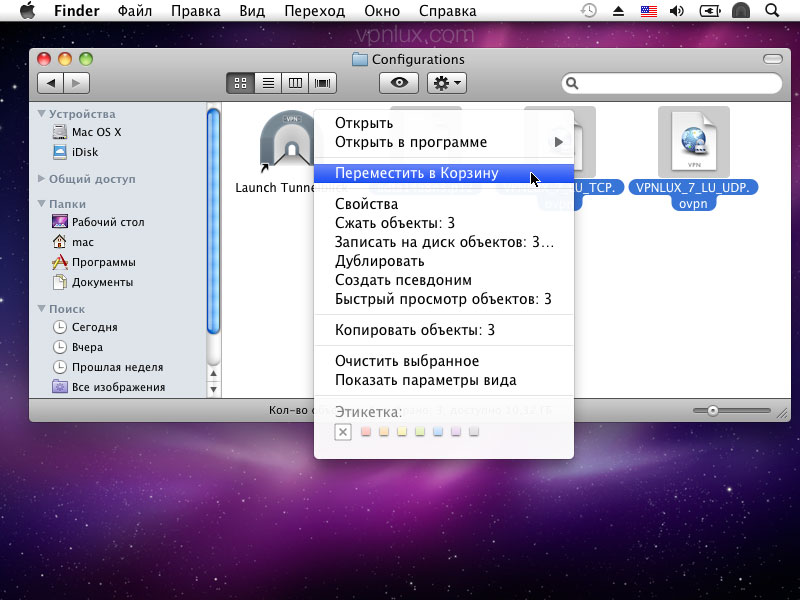This screenshot has height=600, width=800.
Task: Open the gear Action dropdown
Action: (x=447, y=83)
